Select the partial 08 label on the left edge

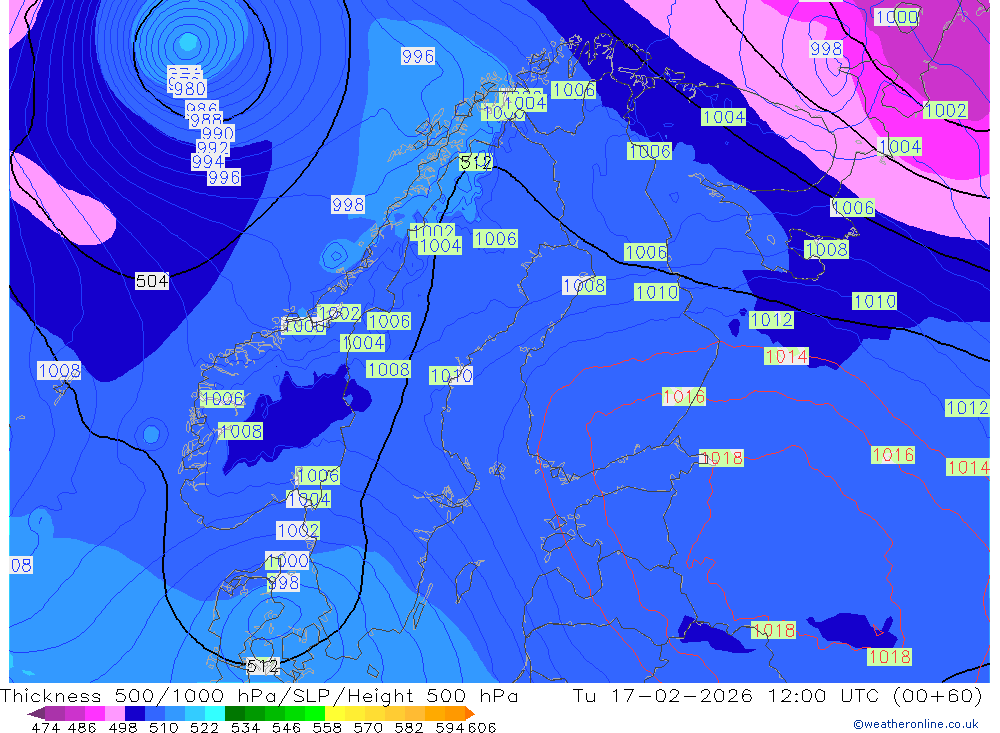tap(21, 565)
